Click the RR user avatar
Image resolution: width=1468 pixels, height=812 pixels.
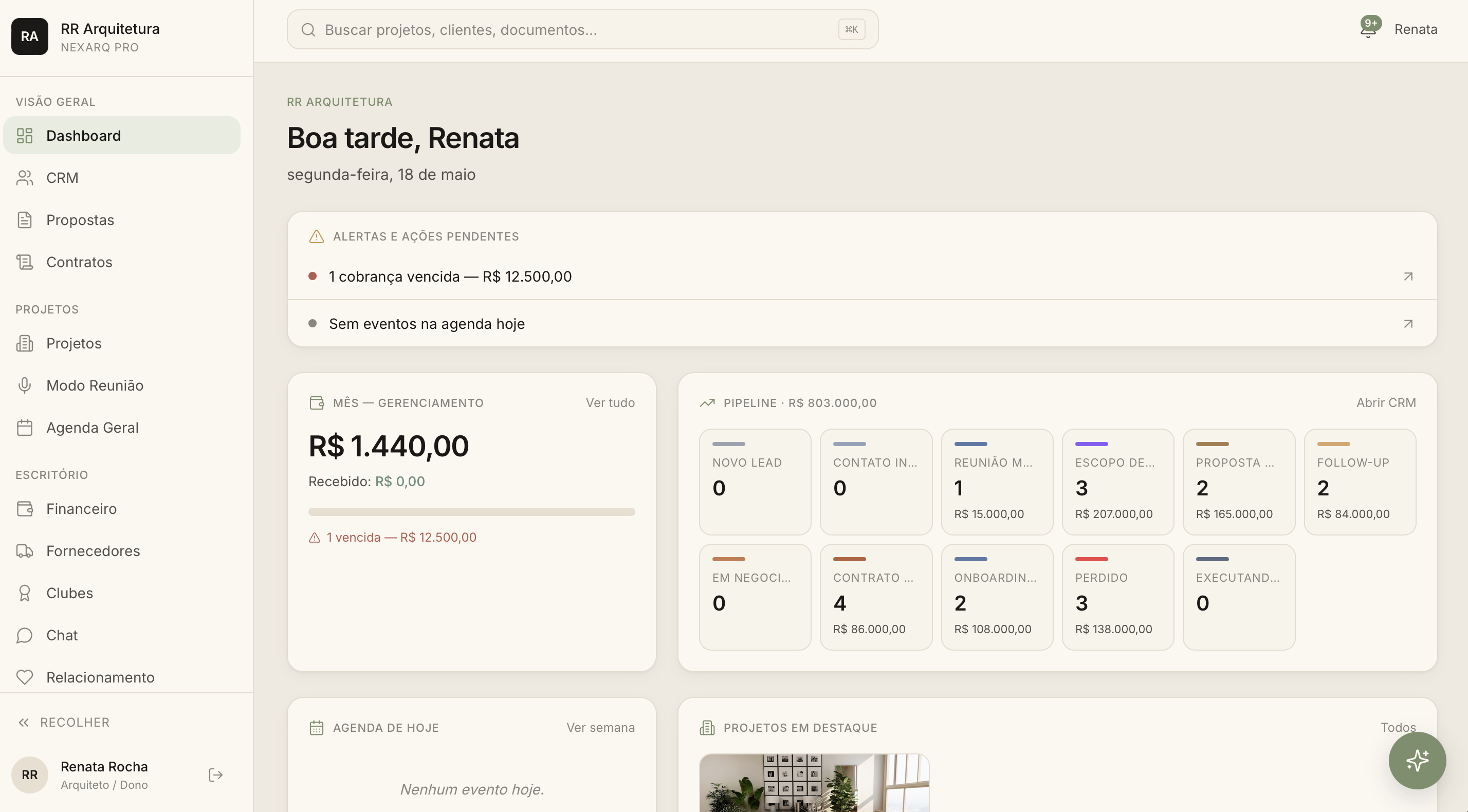[x=30, y=775]
